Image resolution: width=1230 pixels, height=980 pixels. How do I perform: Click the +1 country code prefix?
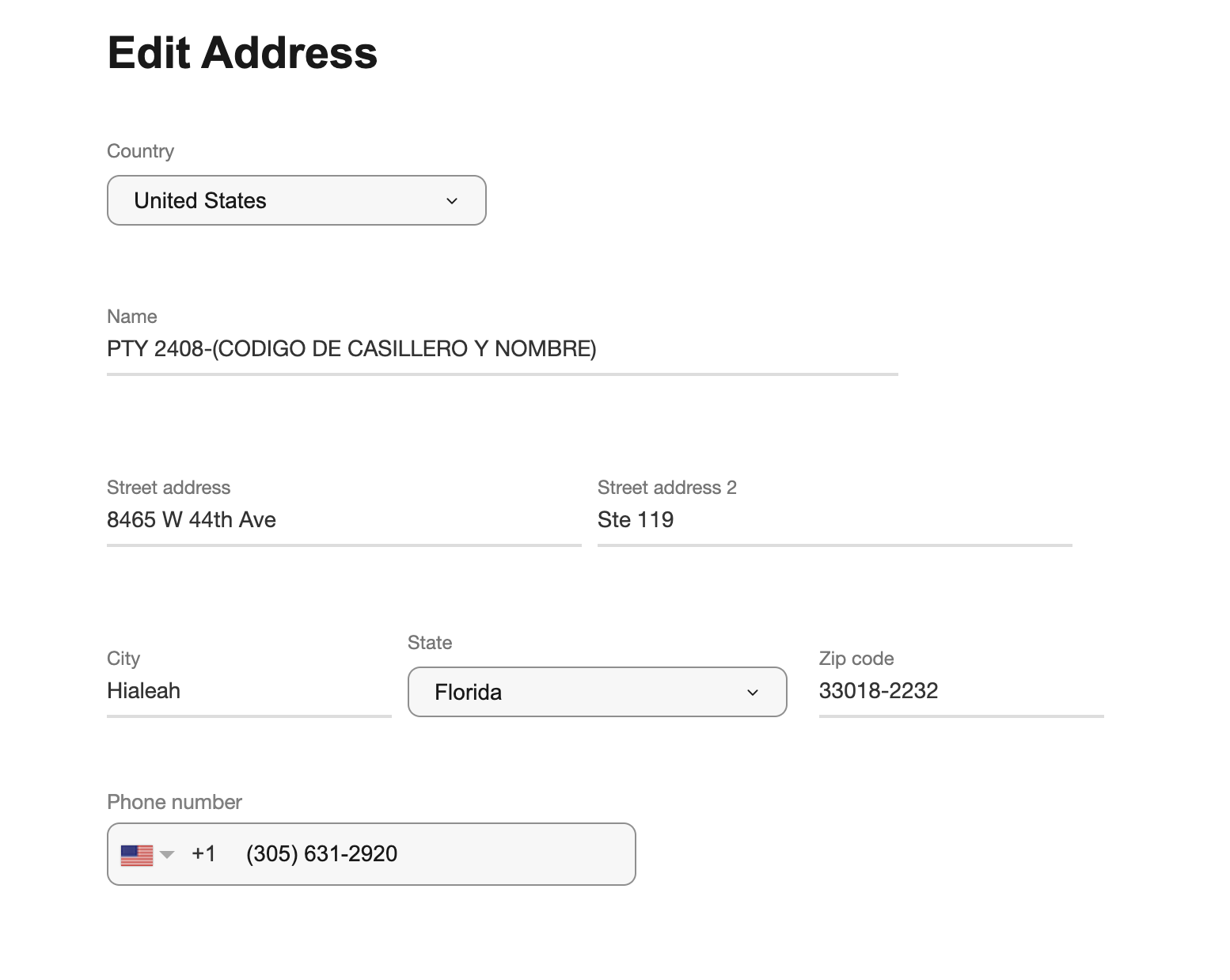(203, 854)
